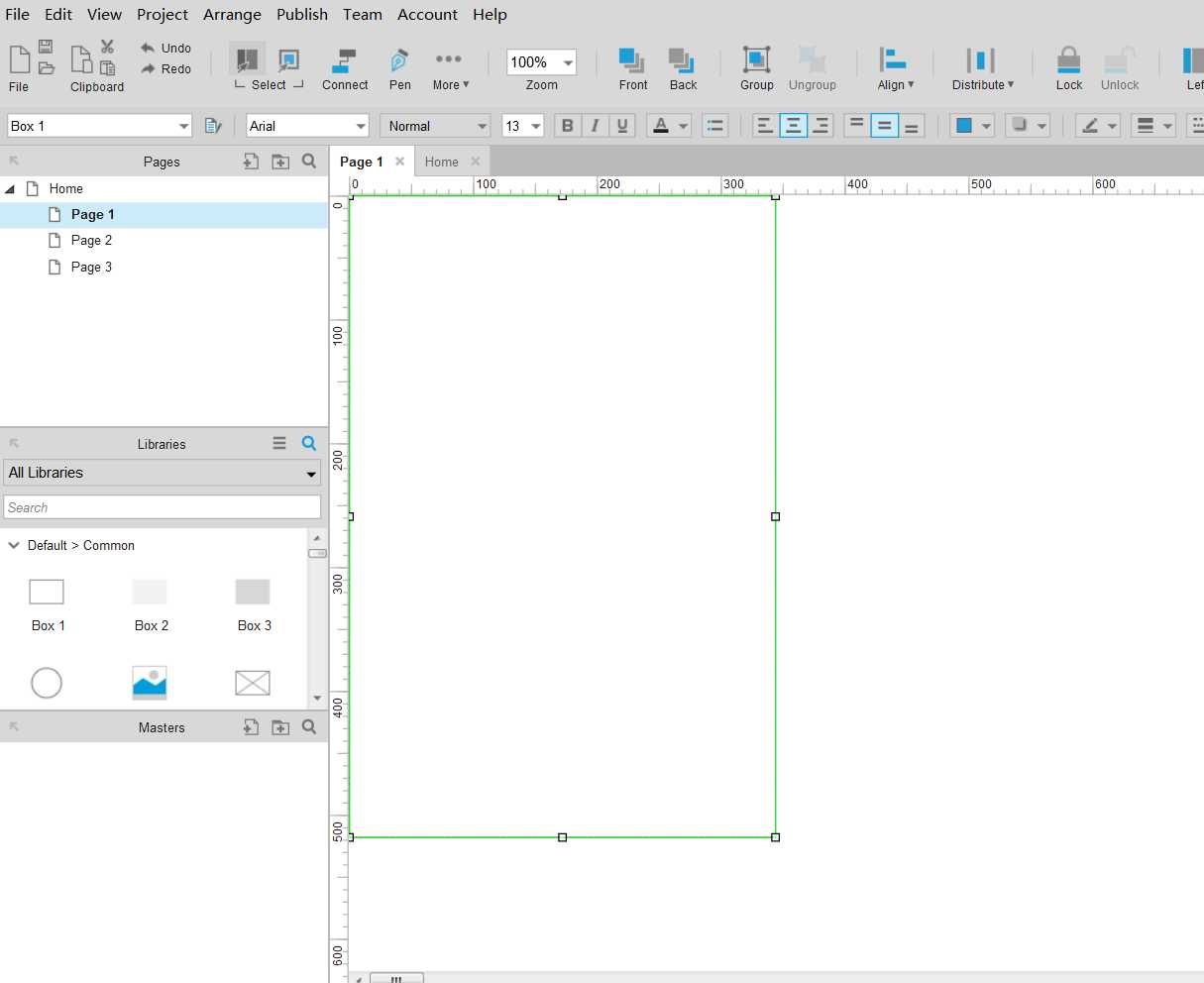Cut selection with the scissors icon
The width and height of the screenshot is (1204, 983).
click(x=108, y=47)
